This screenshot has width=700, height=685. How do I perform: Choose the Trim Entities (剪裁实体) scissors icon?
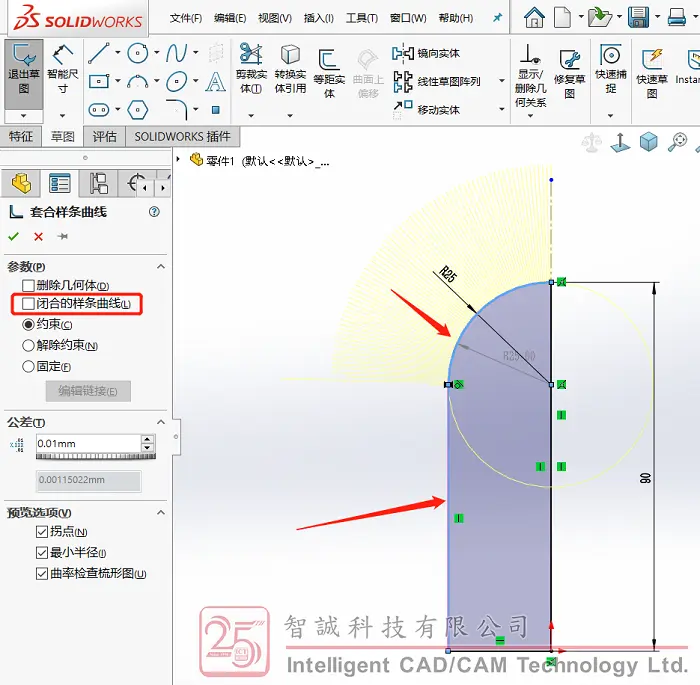(x=251, y=54)
